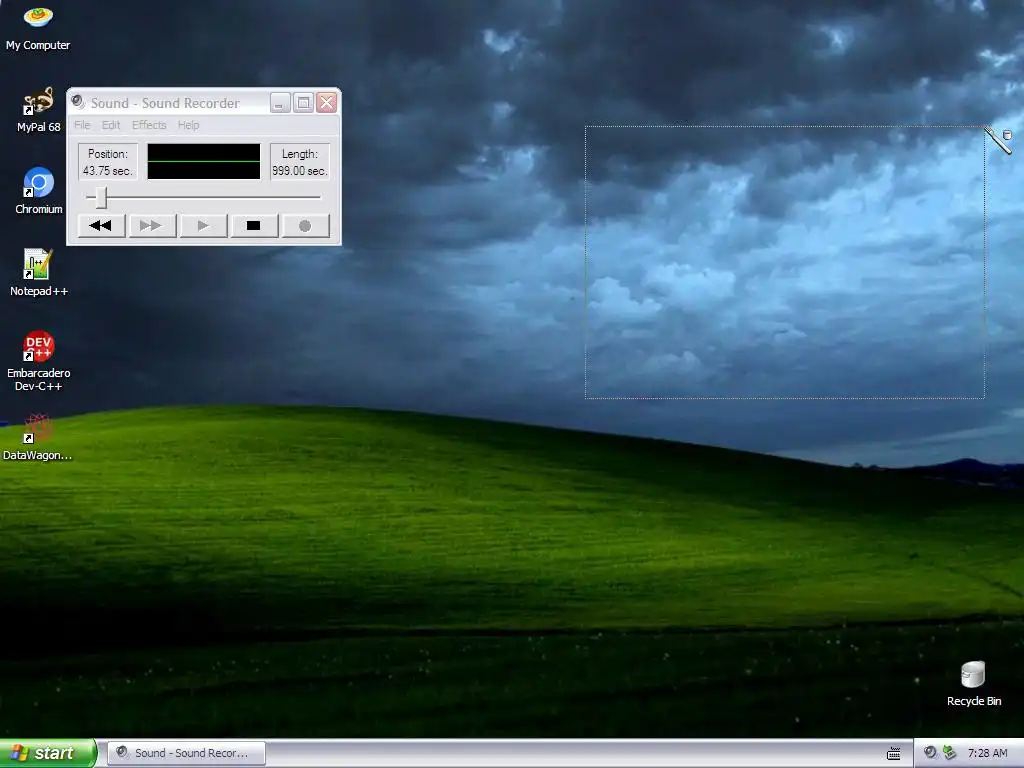Click the network connection tray icon
The width and height of the screenshot is (1024, 768).
point(950,753)
